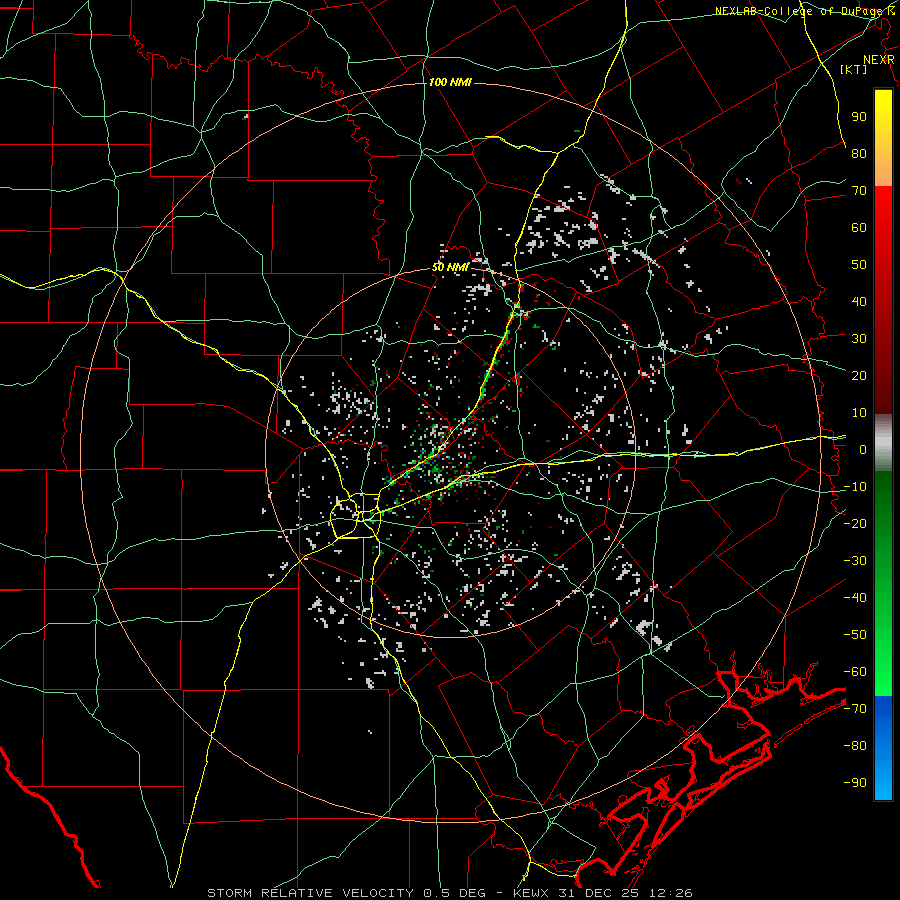Click the 0 value on the velocity scale
Image resolution: width=900 pixels, height=900 pixels.
click(x=863, y=449)
